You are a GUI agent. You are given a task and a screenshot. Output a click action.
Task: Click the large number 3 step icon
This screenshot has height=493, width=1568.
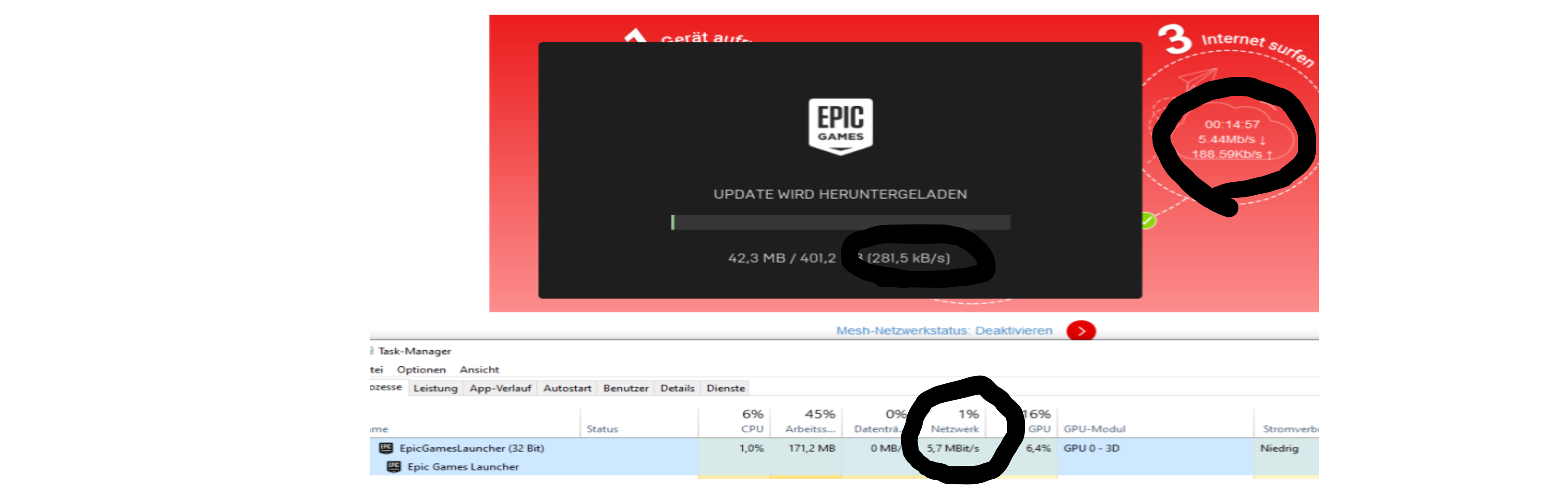point(1173,40)
